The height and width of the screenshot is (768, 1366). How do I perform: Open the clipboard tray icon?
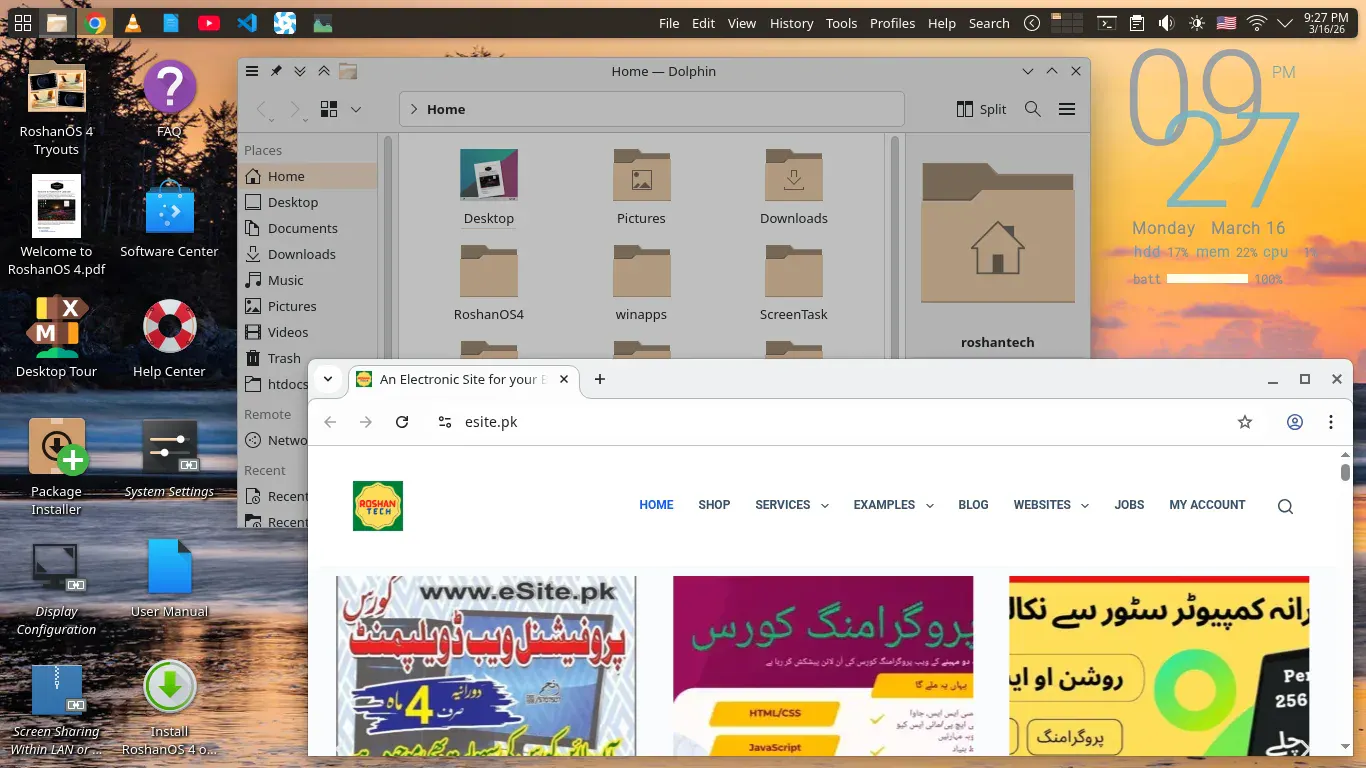point(1136,23)
